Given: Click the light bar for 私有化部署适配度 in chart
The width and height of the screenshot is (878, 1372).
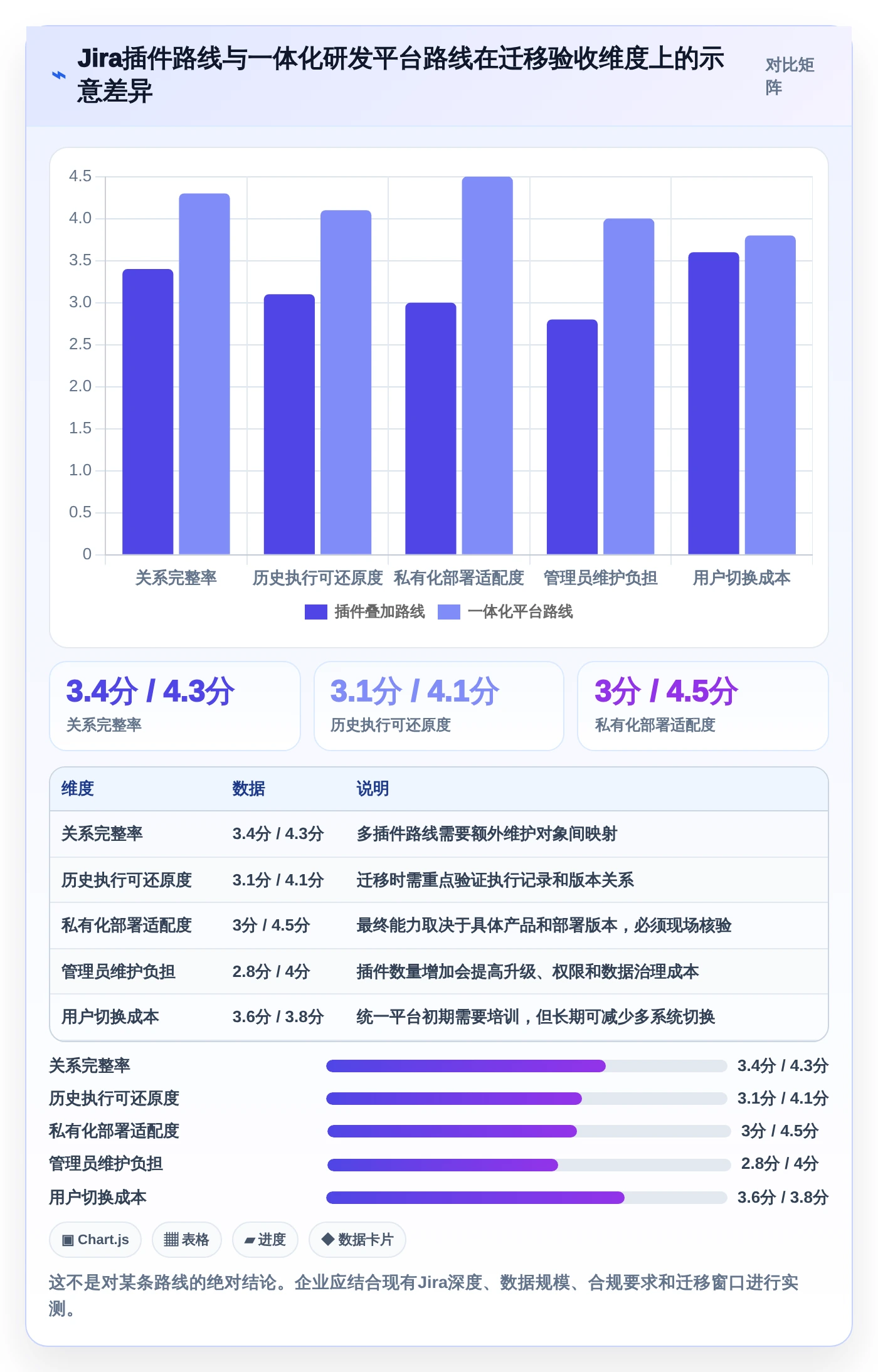Looking at the screenshot, I should (487, 366).
